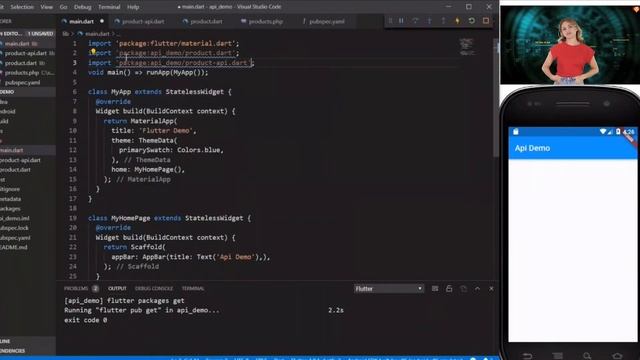Open the Go menu
The width and height of the screenshot is (640, 360).
63,7
